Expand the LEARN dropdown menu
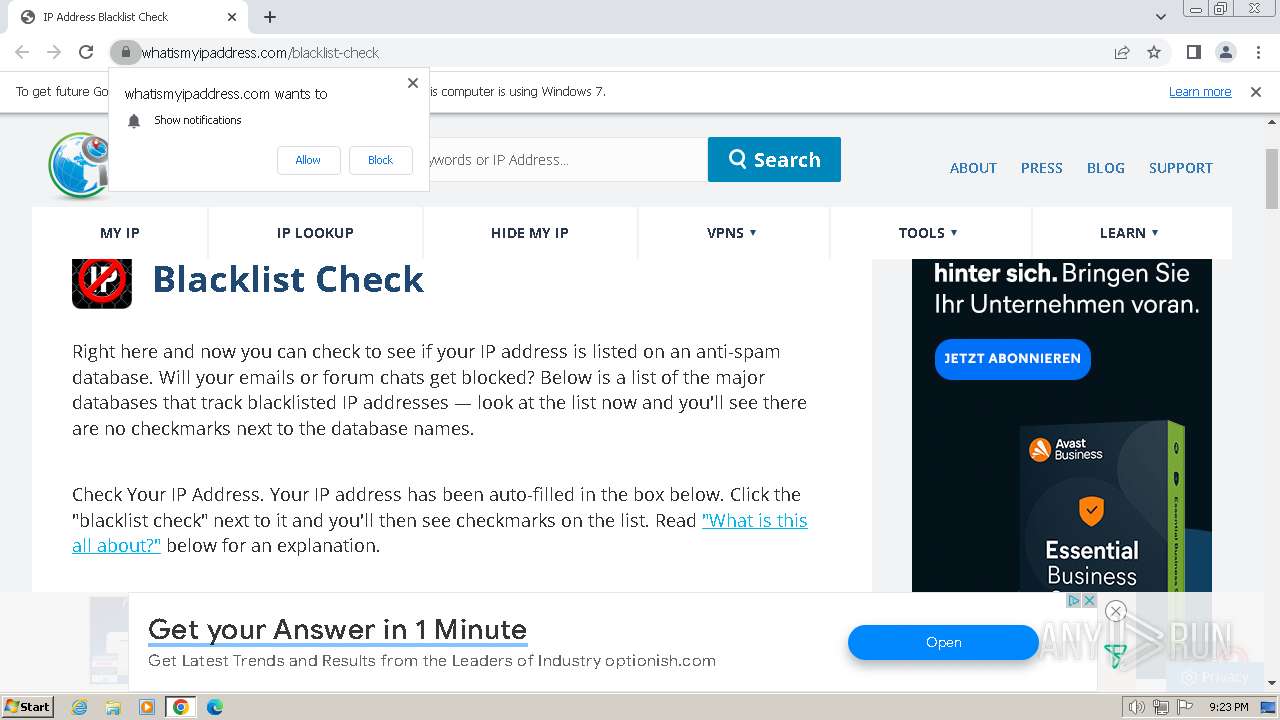The image size is (1280, 720). (x=1129, y=233)
